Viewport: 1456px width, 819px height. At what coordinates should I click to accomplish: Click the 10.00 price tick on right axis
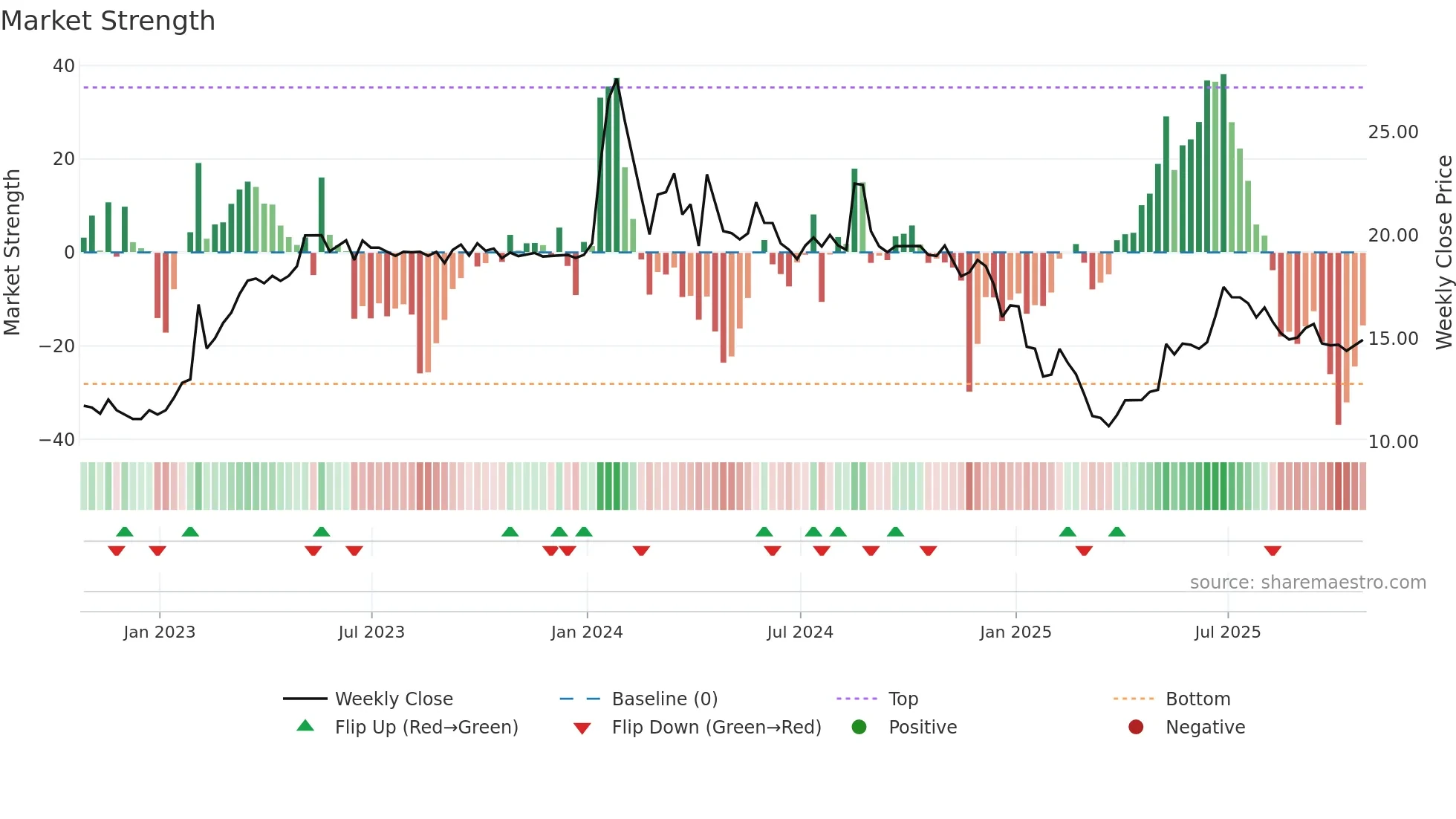(1394, 442)
